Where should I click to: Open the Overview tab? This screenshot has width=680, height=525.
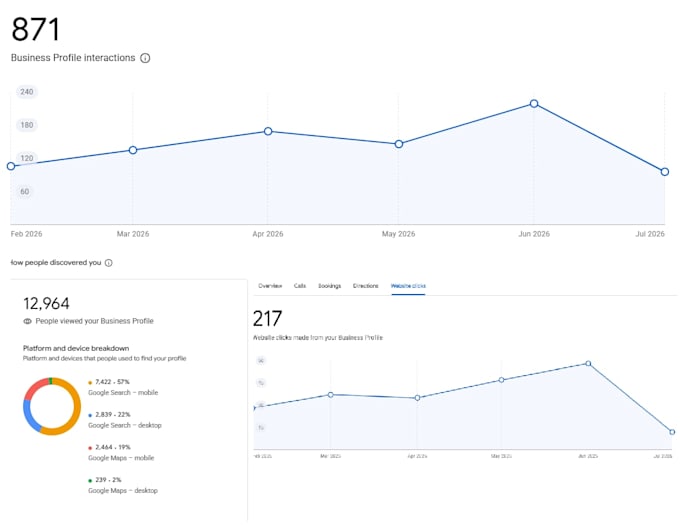[270, 286]
